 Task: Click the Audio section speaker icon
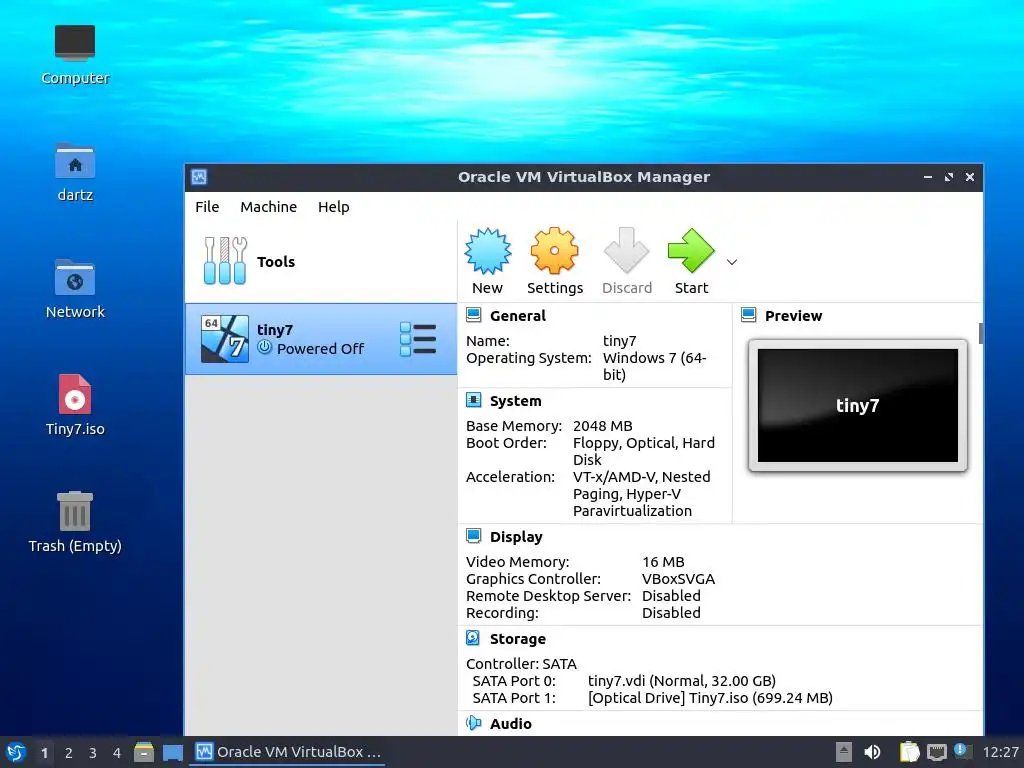click(473, 723)
